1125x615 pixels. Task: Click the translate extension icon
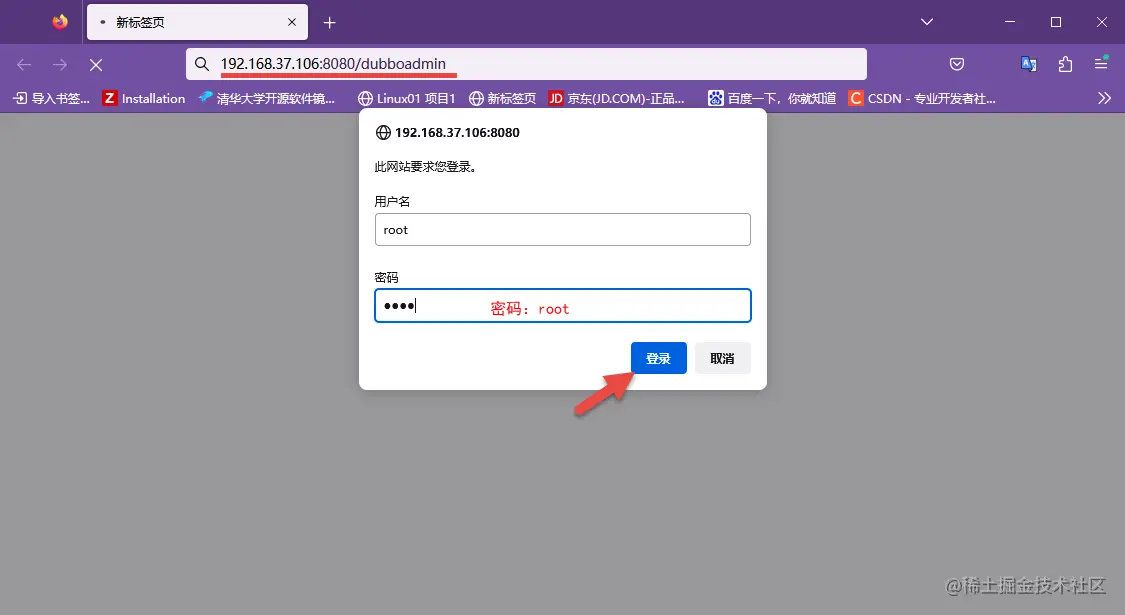point(1029,64)
